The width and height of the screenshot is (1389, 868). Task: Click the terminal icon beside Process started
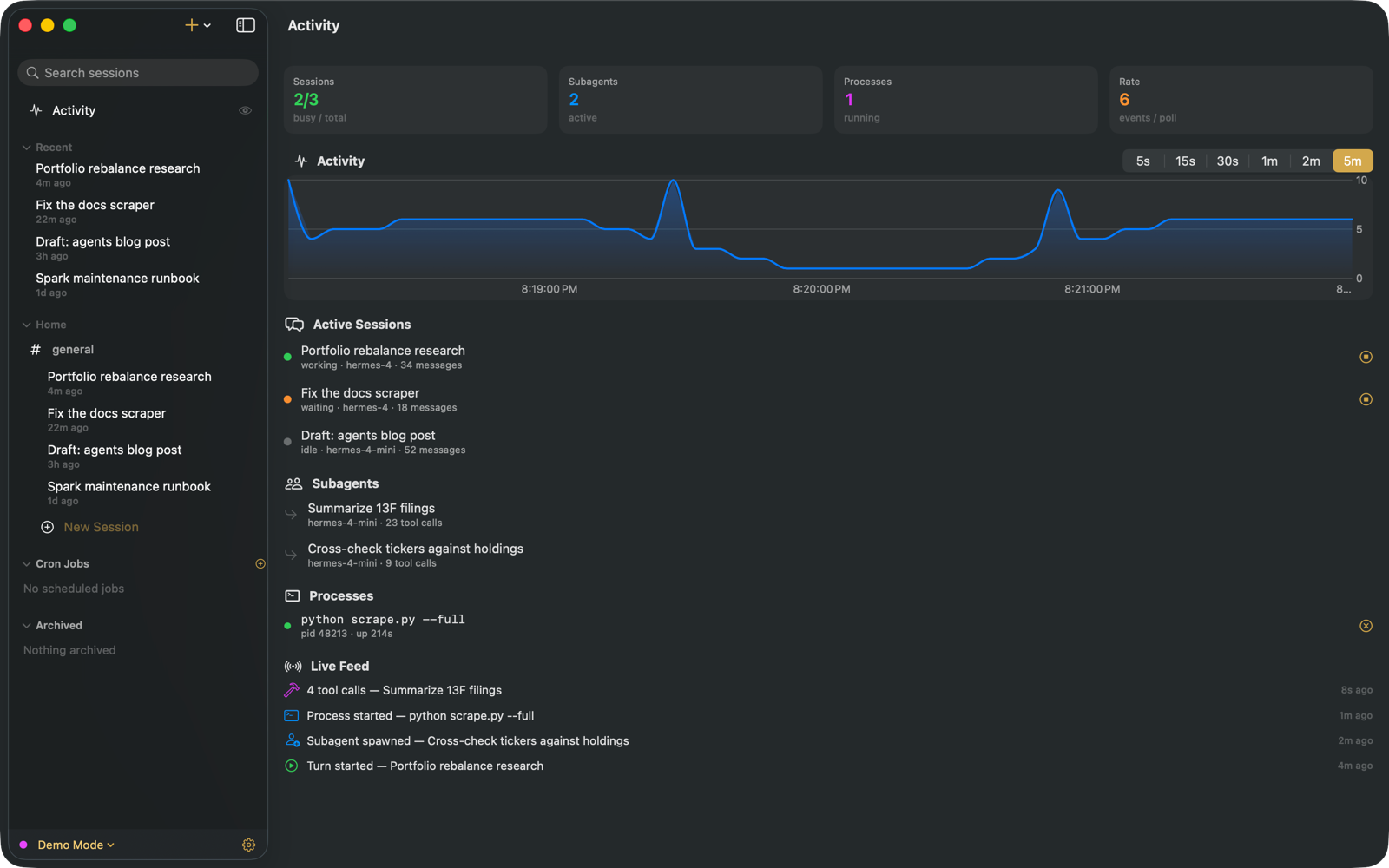(x=292, y=715)
